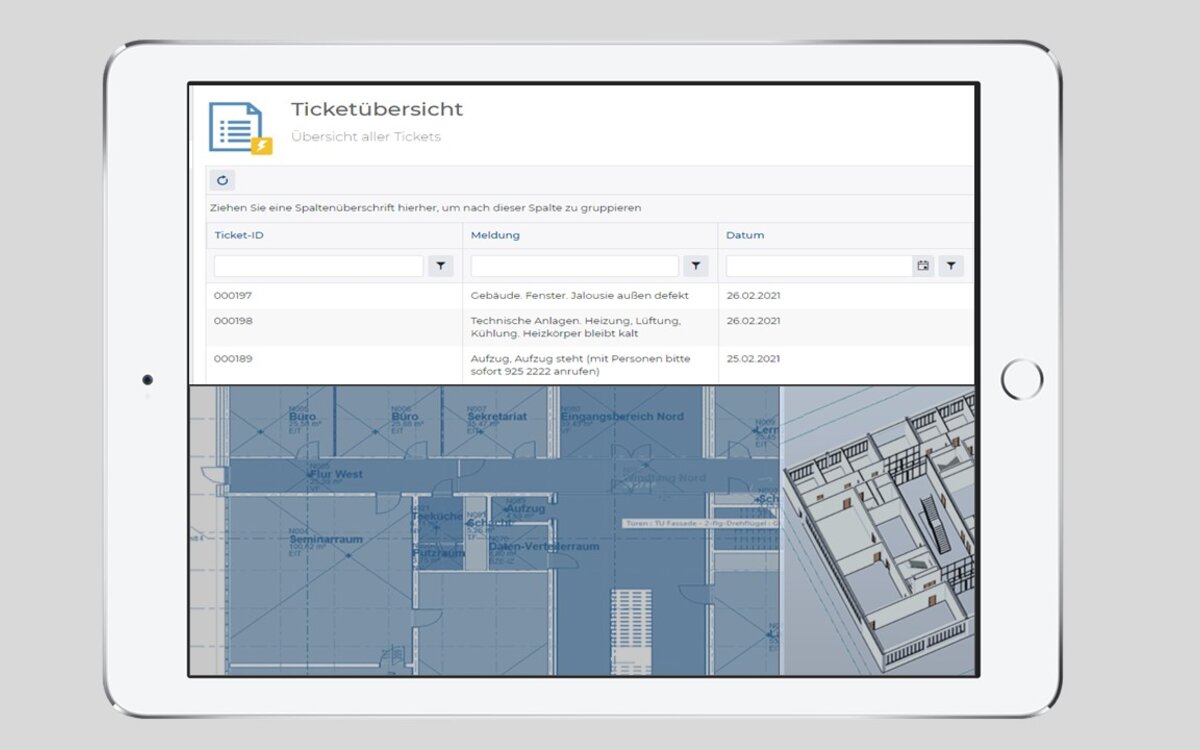The image size is (1200, 750).
Task: Click the Ticketübersicht page title
Action: point(377,109)
